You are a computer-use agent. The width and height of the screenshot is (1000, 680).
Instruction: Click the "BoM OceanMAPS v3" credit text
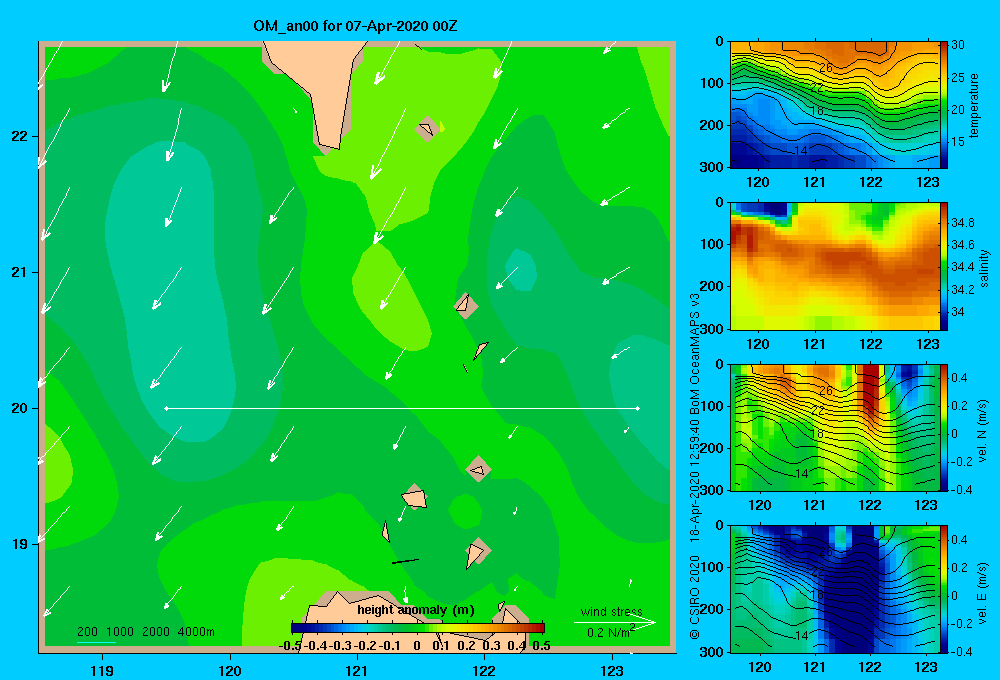(695, 354)
